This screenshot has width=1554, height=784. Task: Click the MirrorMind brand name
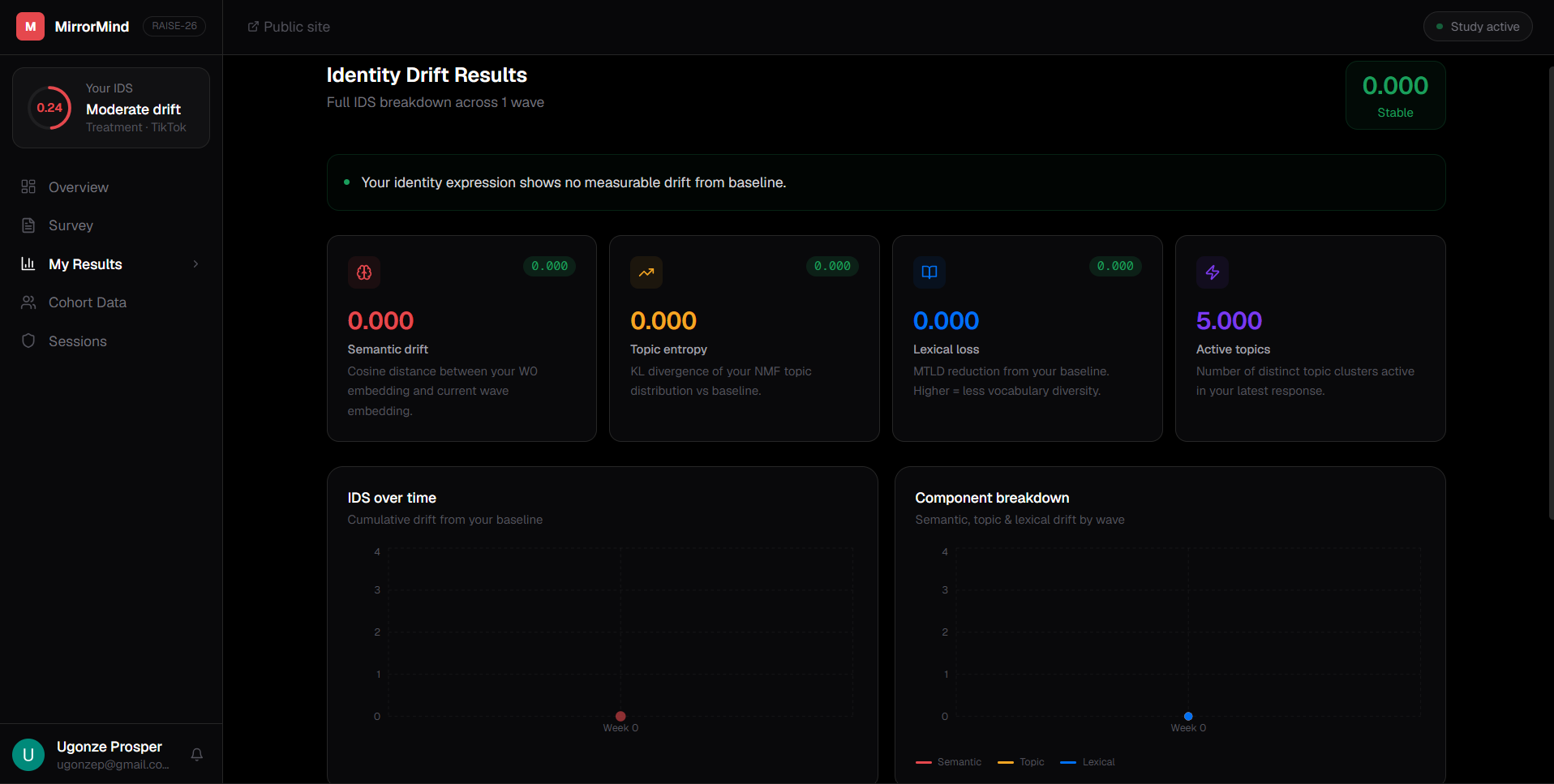(92, 27)
